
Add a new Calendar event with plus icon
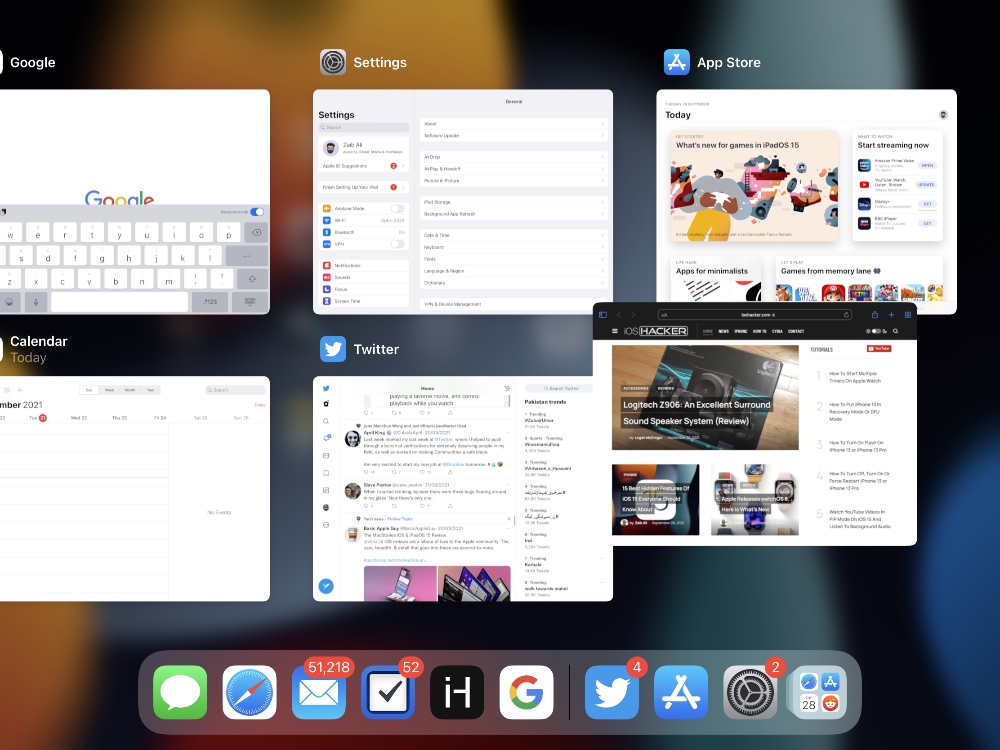pyautogui.click(x=20, y=390)
